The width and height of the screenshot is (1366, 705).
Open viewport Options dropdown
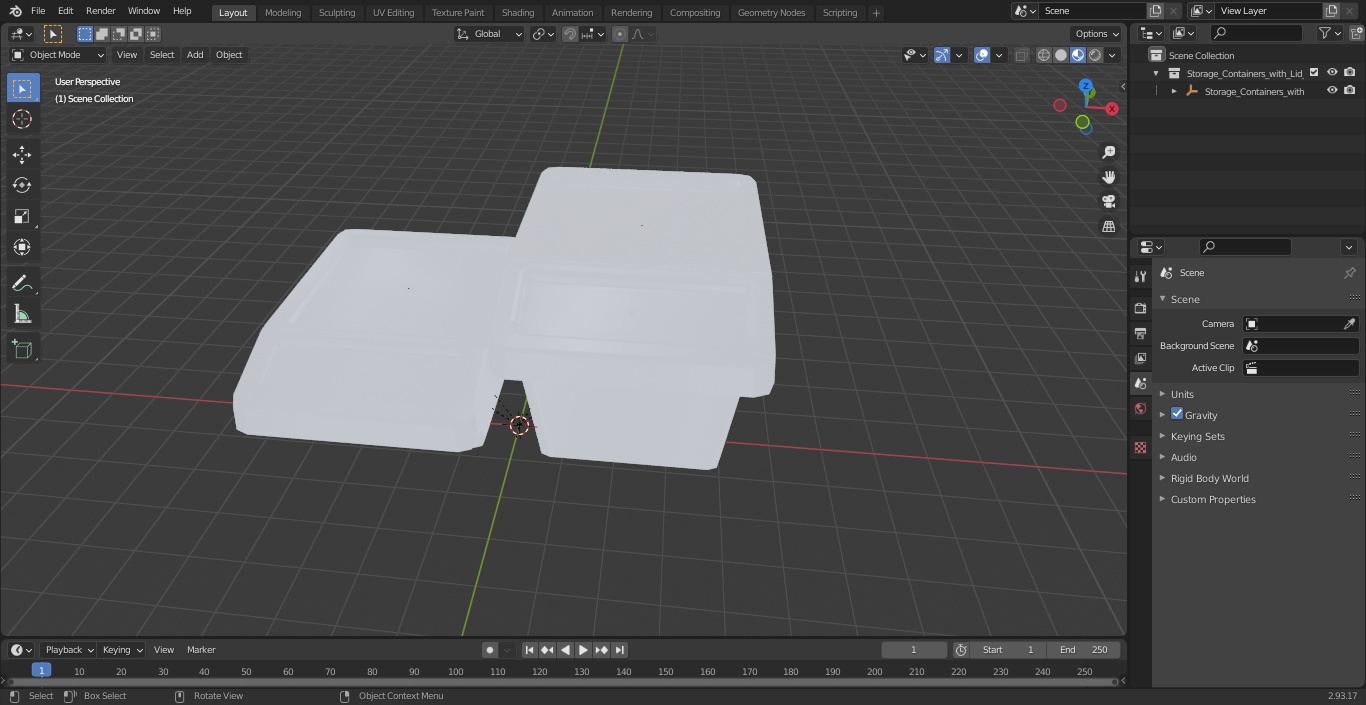pos(1097,34)
